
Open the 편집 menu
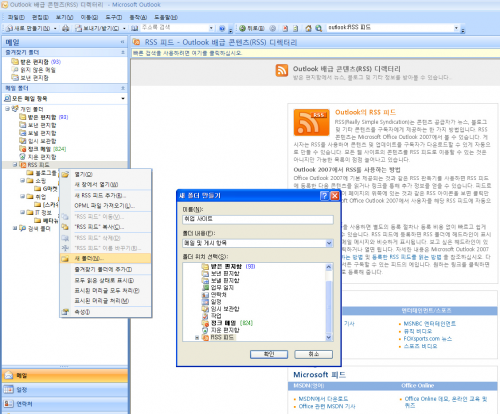point(40,17)
